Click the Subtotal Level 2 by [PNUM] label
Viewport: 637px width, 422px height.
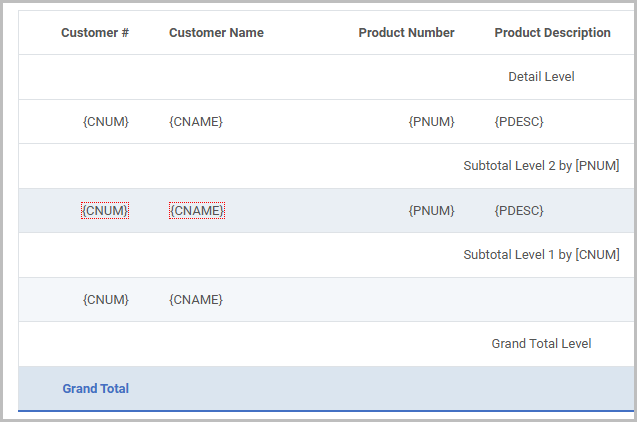[x=541, y=166]
